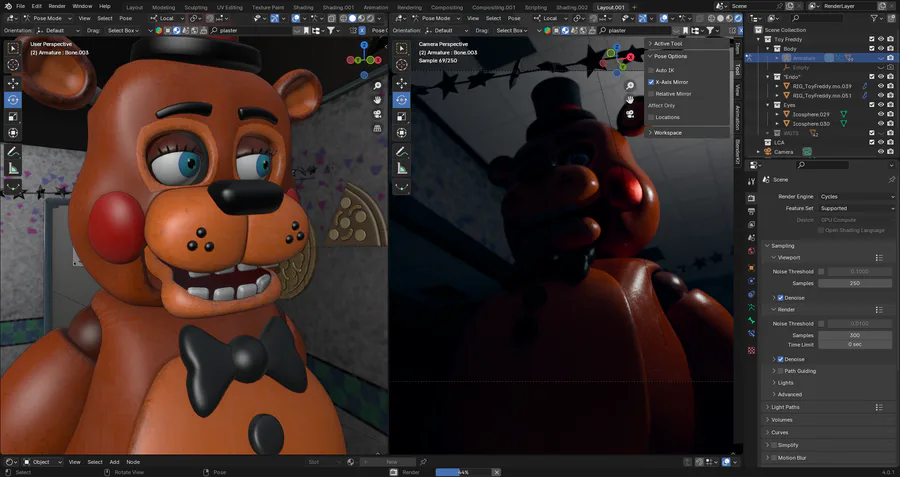Open the Feature Set dropdown
Screen dimensions: 900x477
pyautogui.click(x=856, y=208)
